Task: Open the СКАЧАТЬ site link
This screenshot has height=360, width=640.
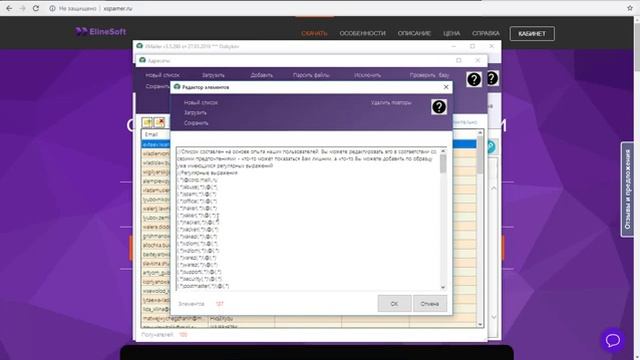Action: tap(314, 33)
